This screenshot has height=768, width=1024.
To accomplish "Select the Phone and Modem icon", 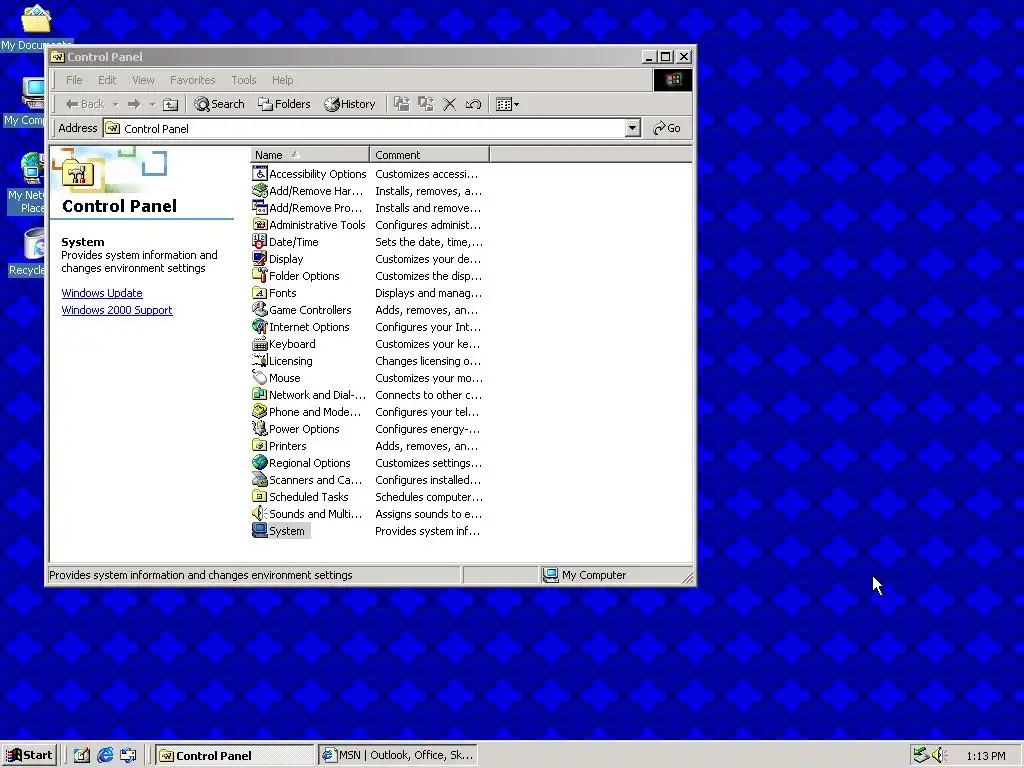I will (260, 411).
